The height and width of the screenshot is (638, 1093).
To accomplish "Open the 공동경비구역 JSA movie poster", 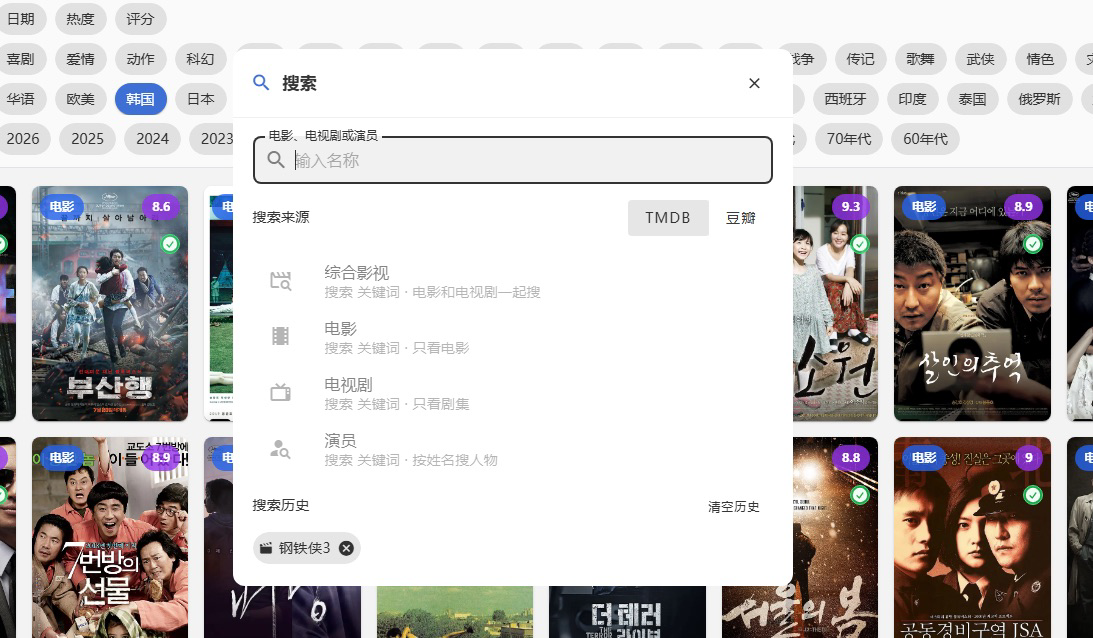I will coord(972,538).
